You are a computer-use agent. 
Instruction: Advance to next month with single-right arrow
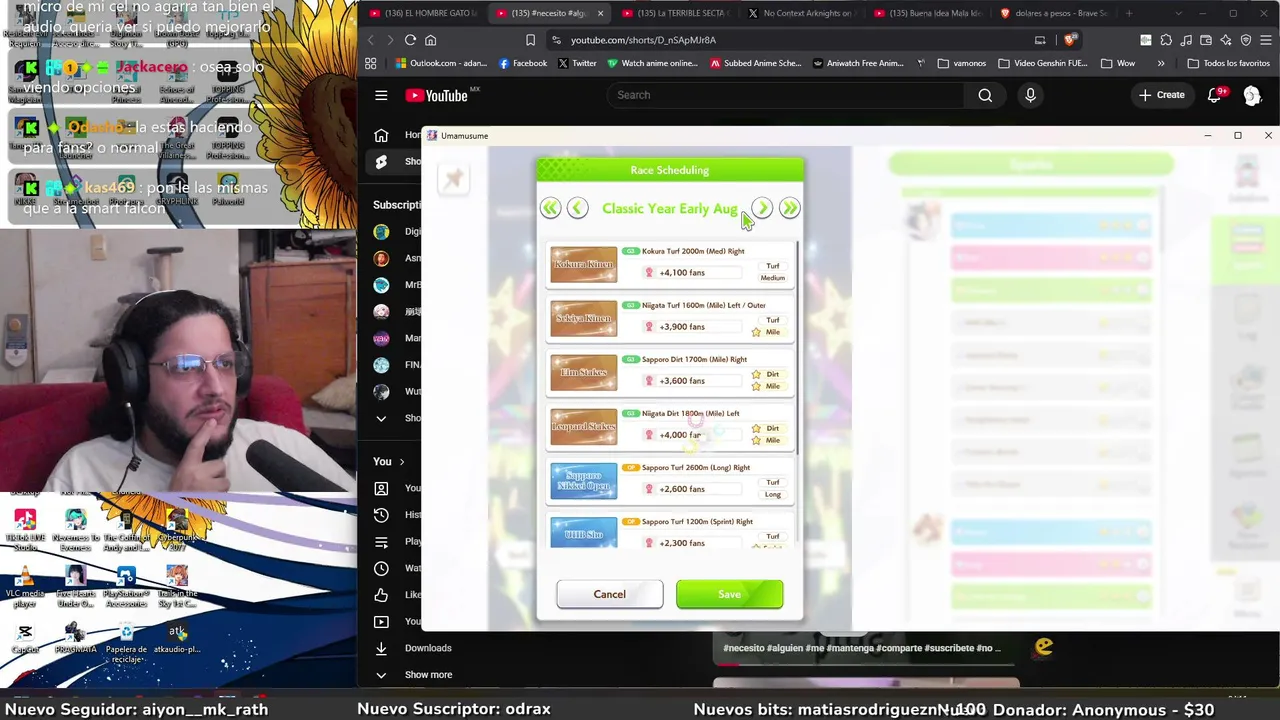pos(762,208)
